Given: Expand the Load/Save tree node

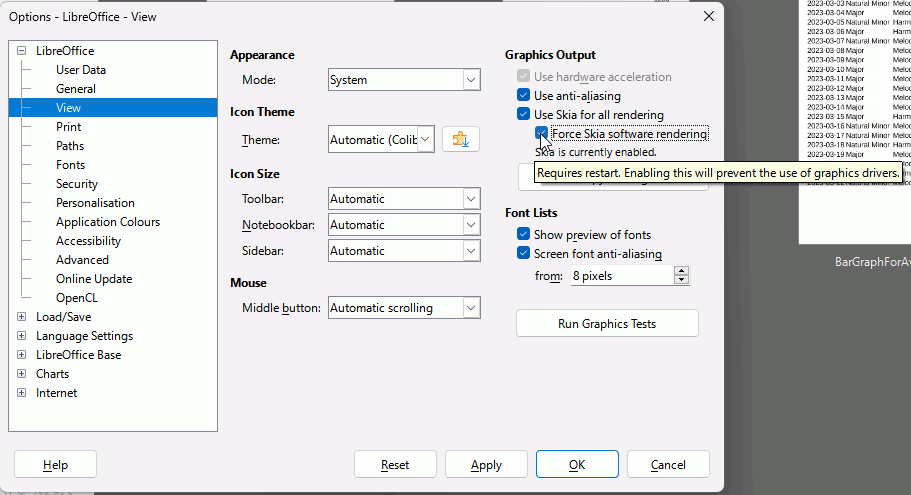Looking at the screenshot, I should pos(21,317).
